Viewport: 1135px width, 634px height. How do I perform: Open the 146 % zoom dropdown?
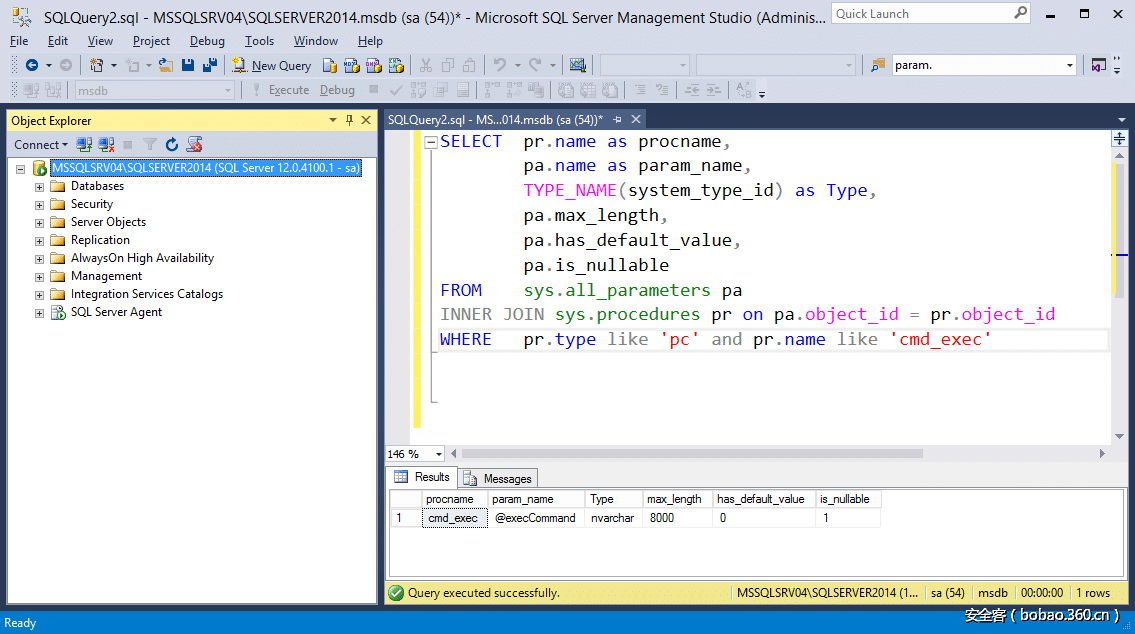436,454
